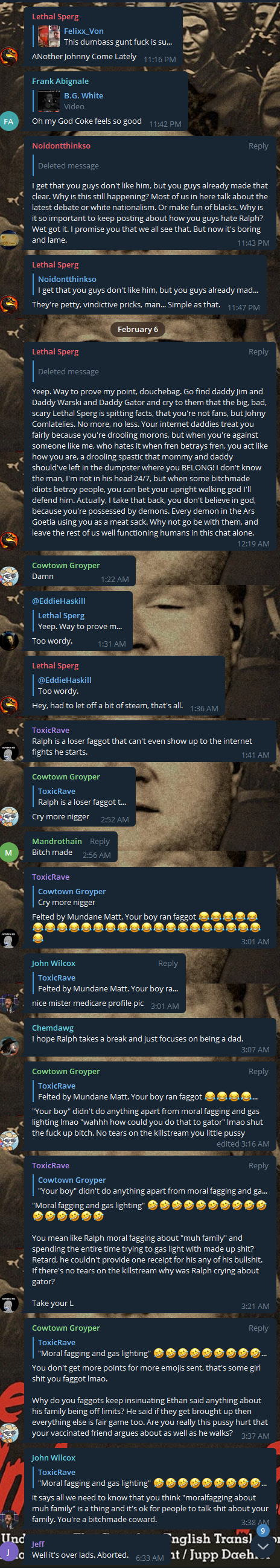Click the scroll-to-bottom chevron button
Image resolution: width=280 pixels, height=1568 pixels.
(263, 1547)
